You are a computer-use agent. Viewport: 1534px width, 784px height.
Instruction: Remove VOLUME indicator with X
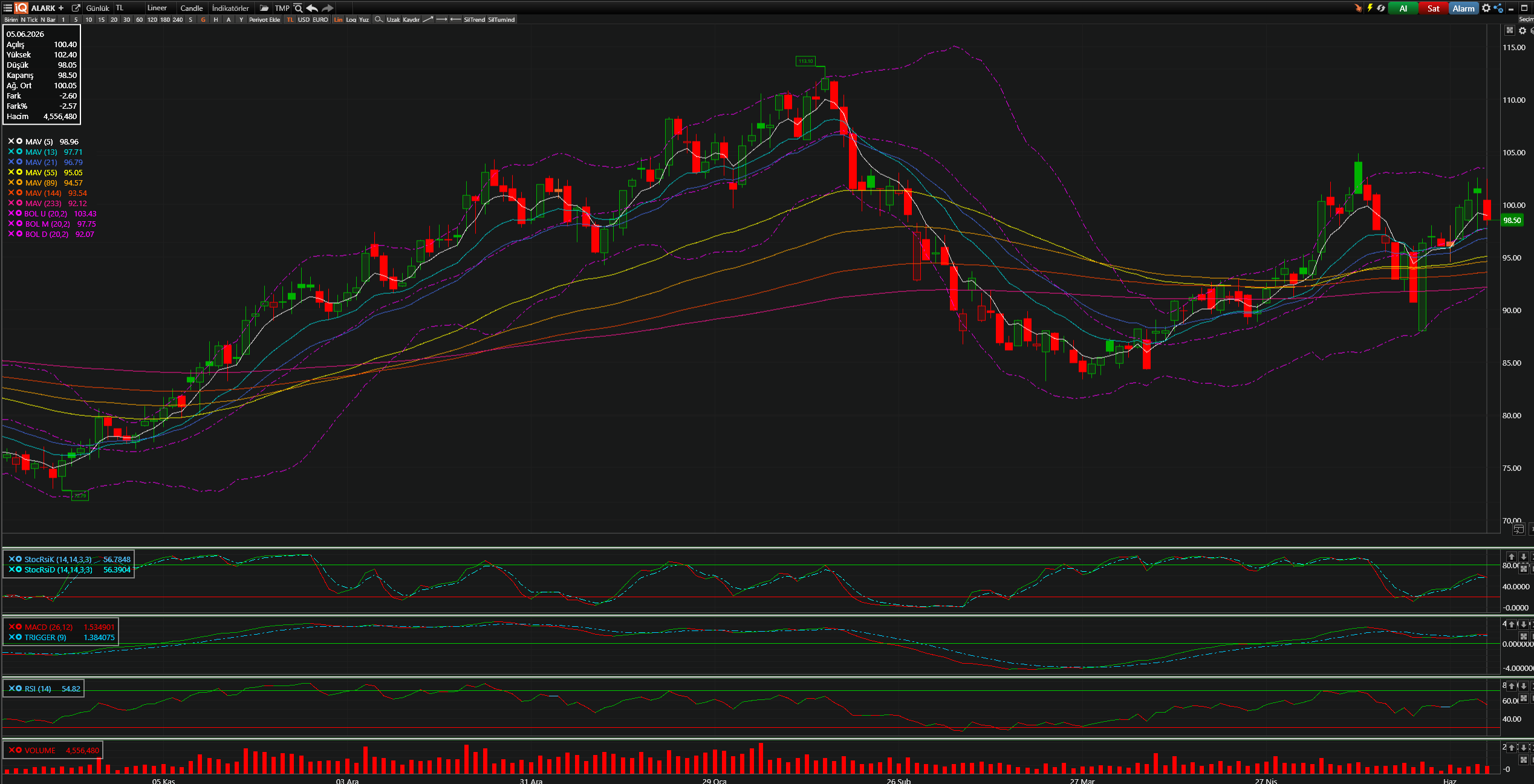click(x=11, y=750)
